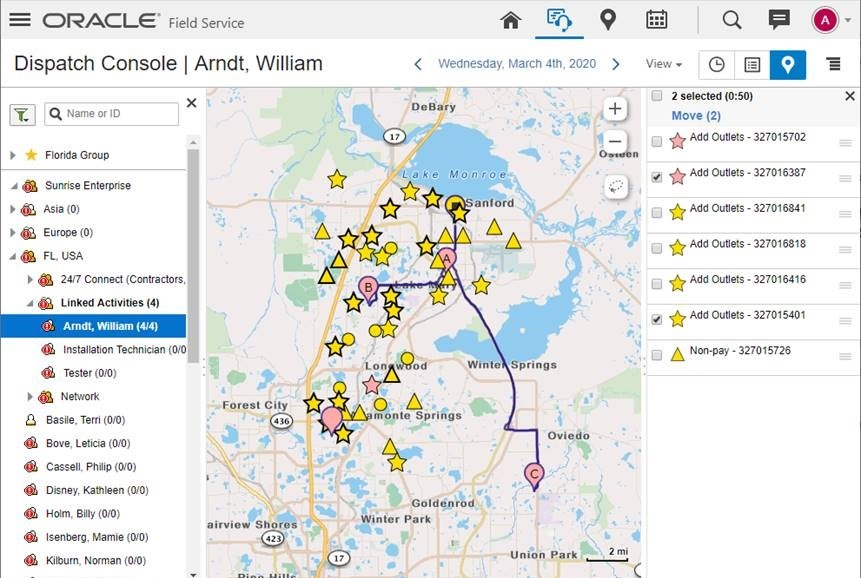Check Add Outlets - 327015702
The image size is (861, 578).
coord(657,142)
